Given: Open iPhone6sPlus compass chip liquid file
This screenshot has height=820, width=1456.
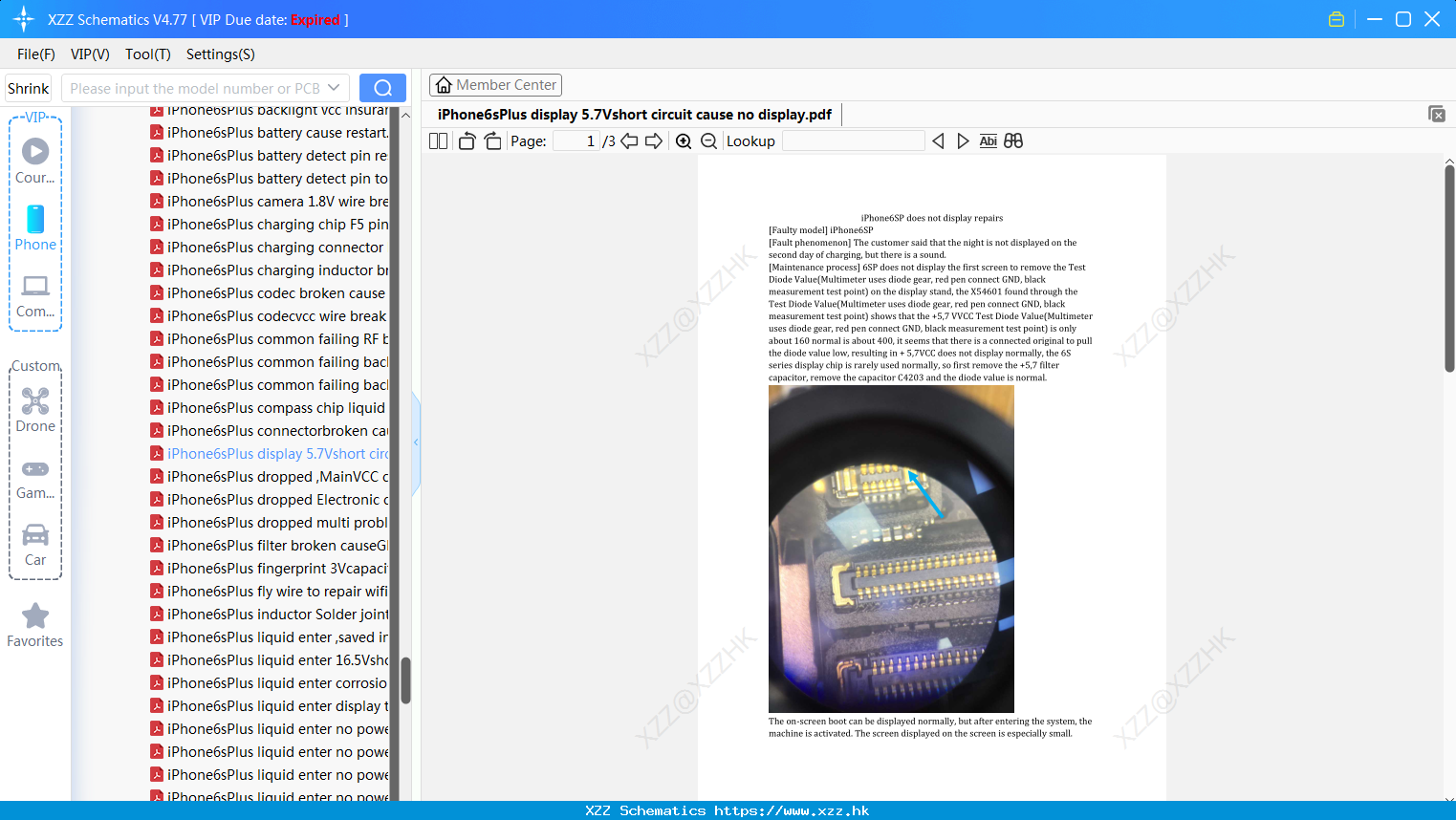Looking at the screenshot, I should 269,408.
